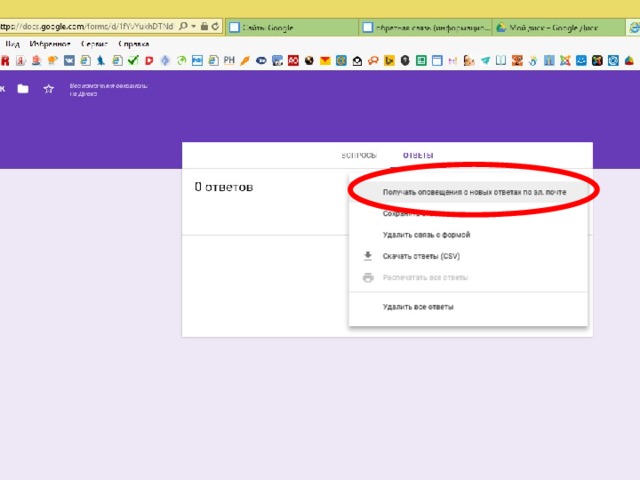This screenshot has height=480, width=640.
Task: Star the form with the star icon
Action: point(48,89)
